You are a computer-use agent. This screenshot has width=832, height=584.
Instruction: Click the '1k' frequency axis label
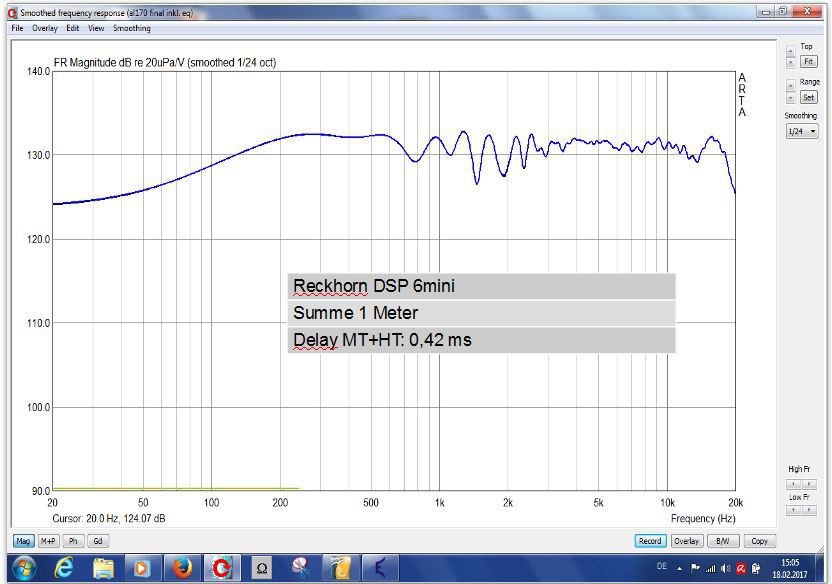(x=439, y=502)
